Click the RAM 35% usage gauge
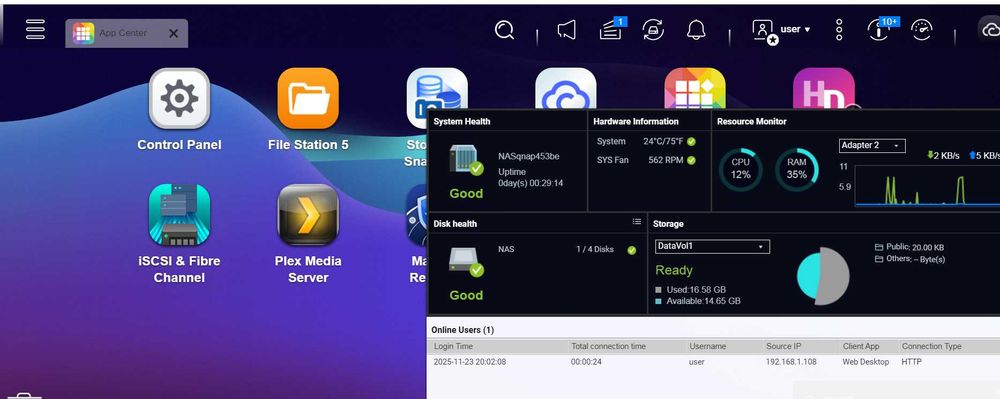The image size is (1000, 399). click(x=797, y=170)
